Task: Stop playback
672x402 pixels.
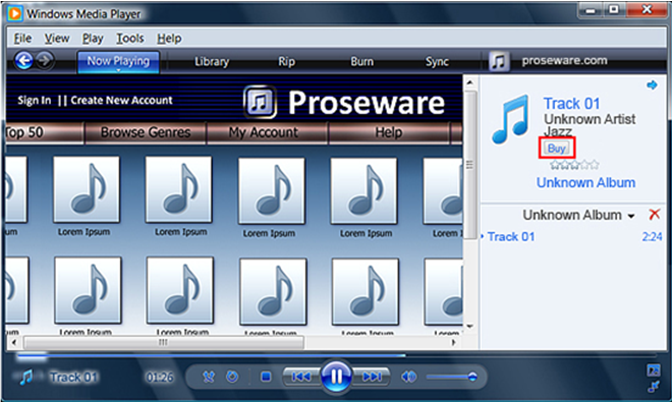Action: 266,377
